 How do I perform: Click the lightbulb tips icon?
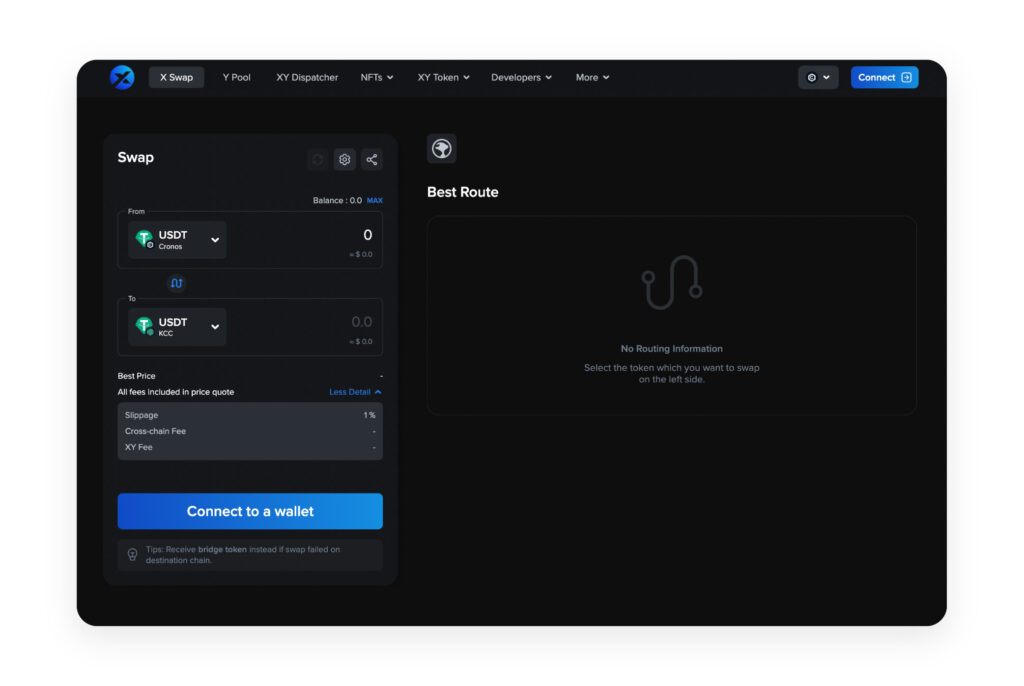tap(133, 555)
